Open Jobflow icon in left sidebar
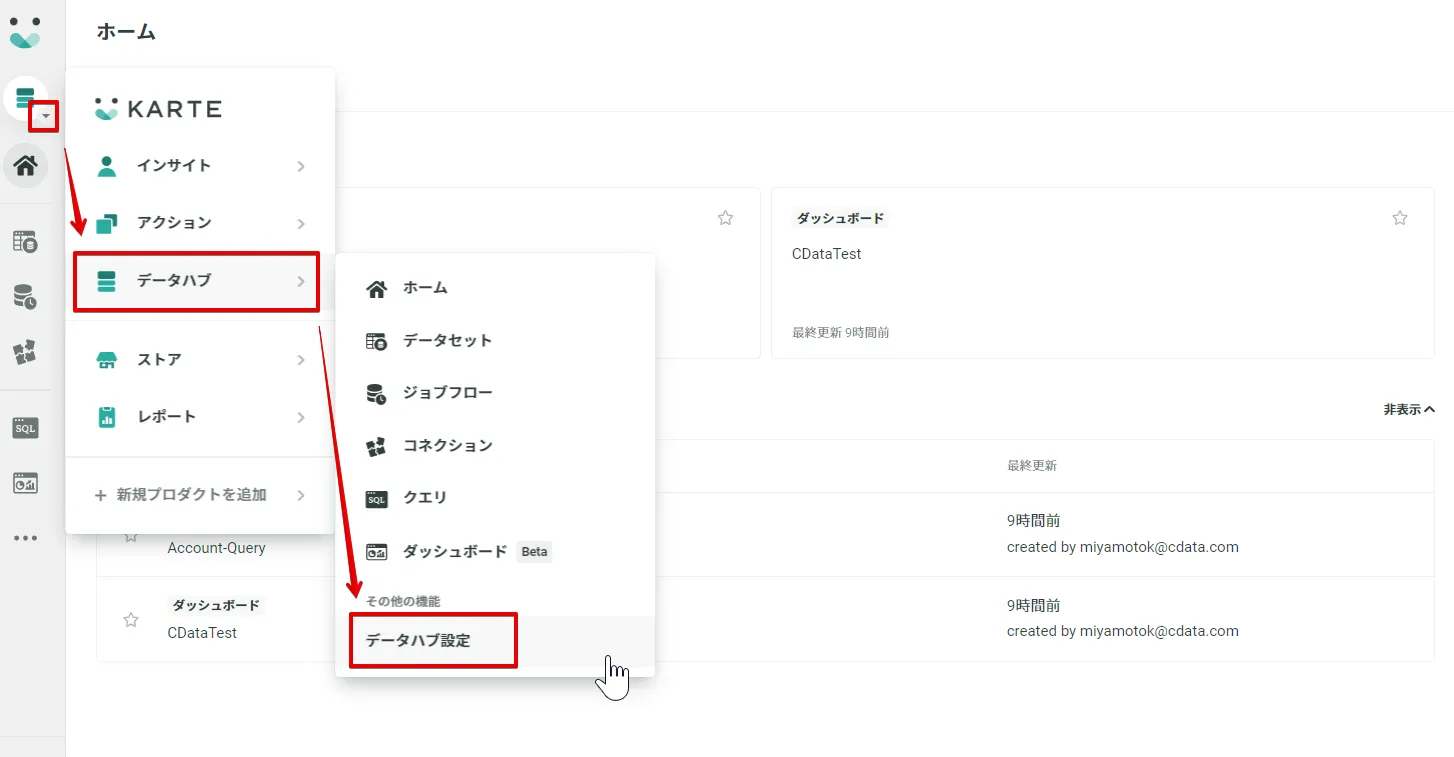This screenshot has width=1454, height=757. tap(25, 297)
